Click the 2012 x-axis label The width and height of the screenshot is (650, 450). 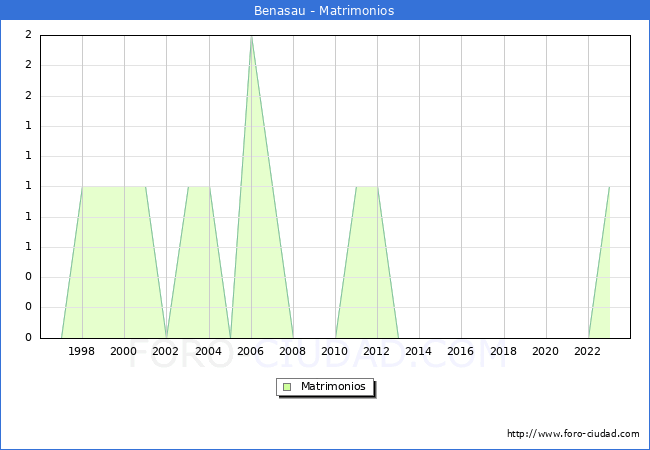point(376,351)
